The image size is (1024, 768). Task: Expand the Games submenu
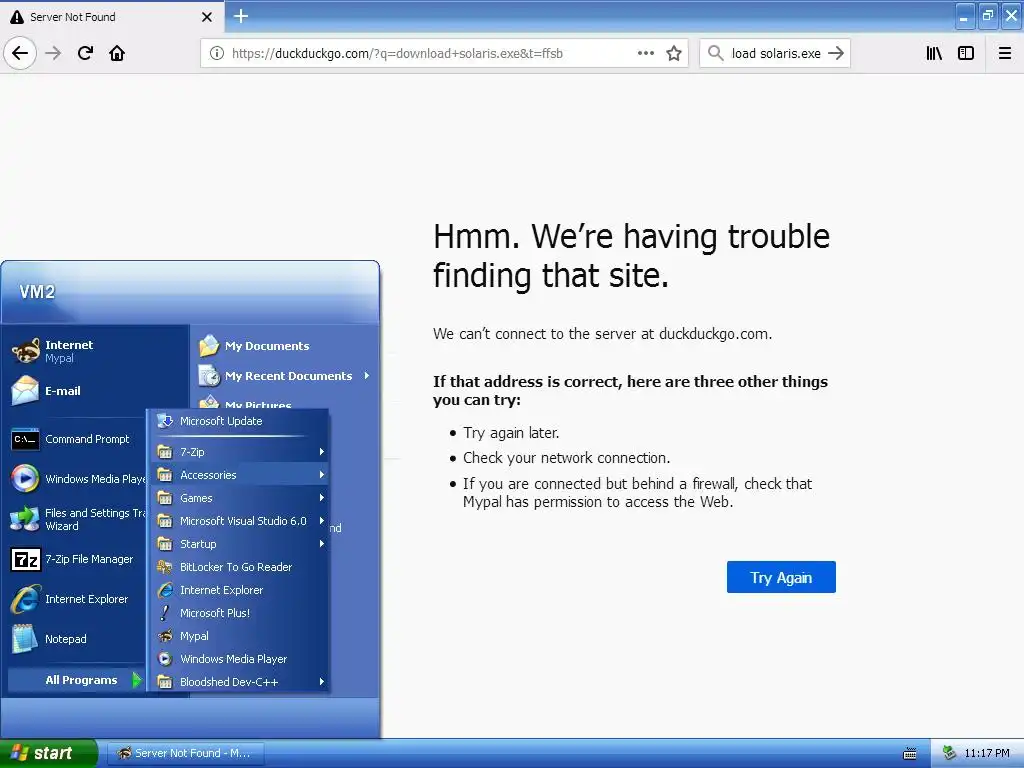(238, 498)
